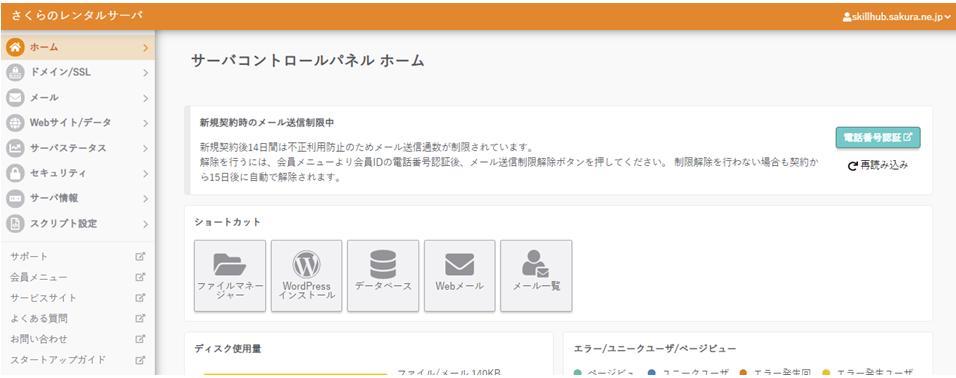Screen dimensions: 956x378
Task: Open the 会員メニュー link
Action: pos(39,277)
